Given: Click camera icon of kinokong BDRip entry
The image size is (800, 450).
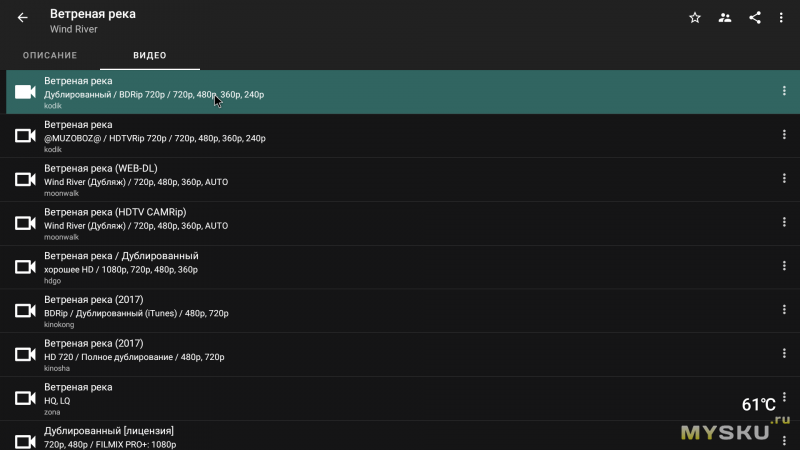Looking at the screenshot, I should point(25,311).
